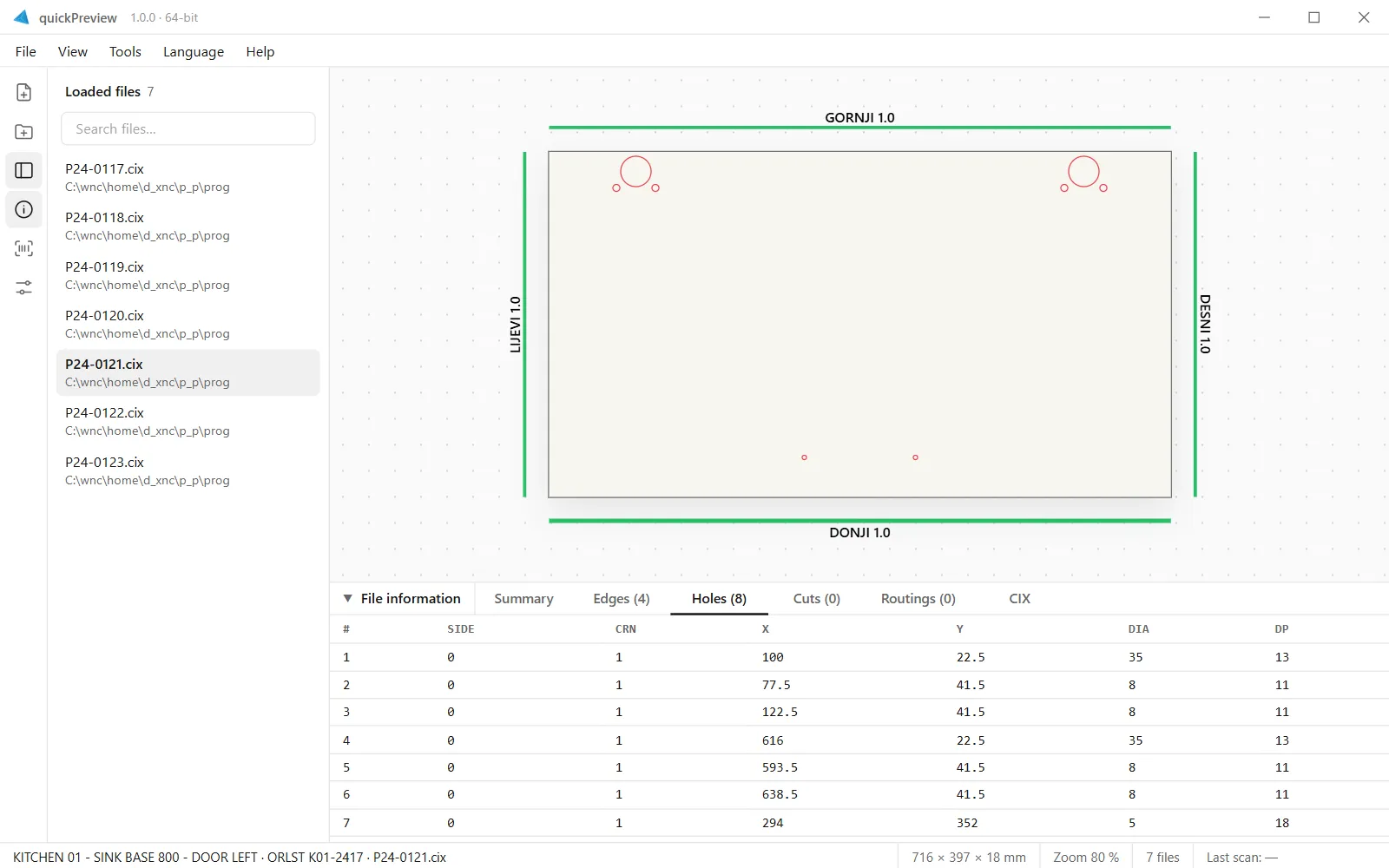Screen dimensions: 1389x868
Task: Select file P24-0118.cix
Action: [x=188, y=226]
